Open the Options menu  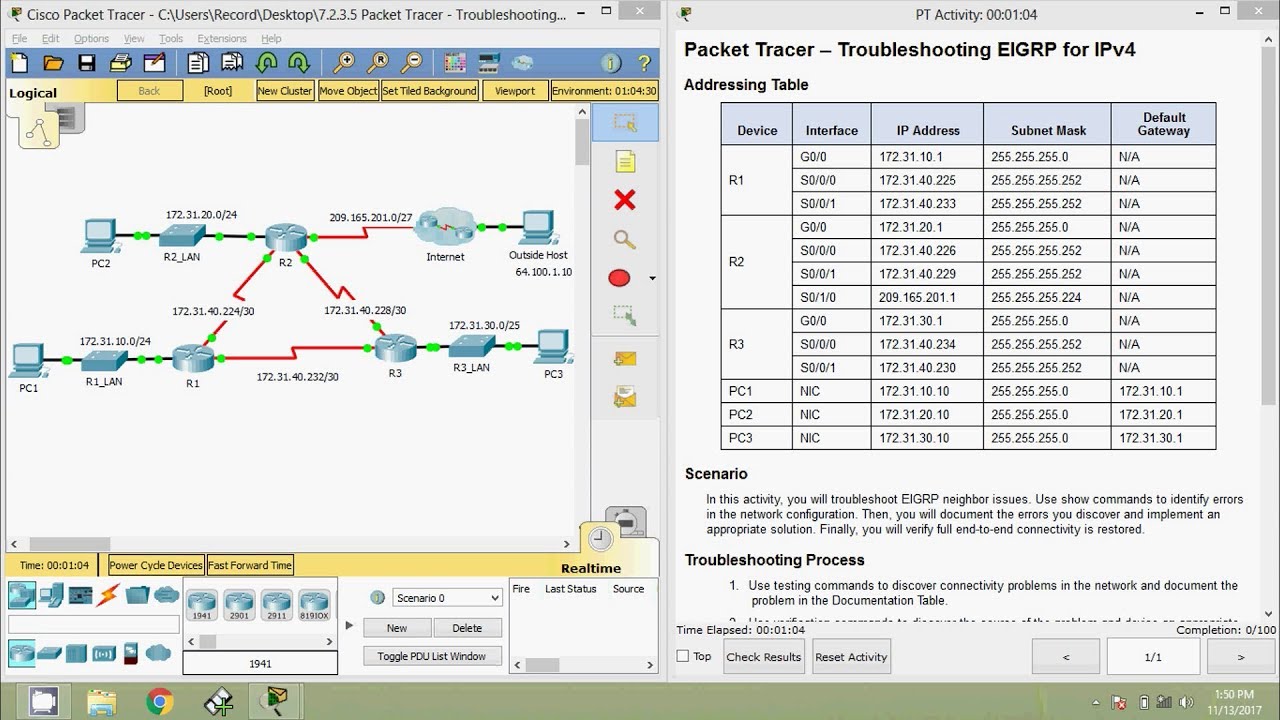pos(91,39)
